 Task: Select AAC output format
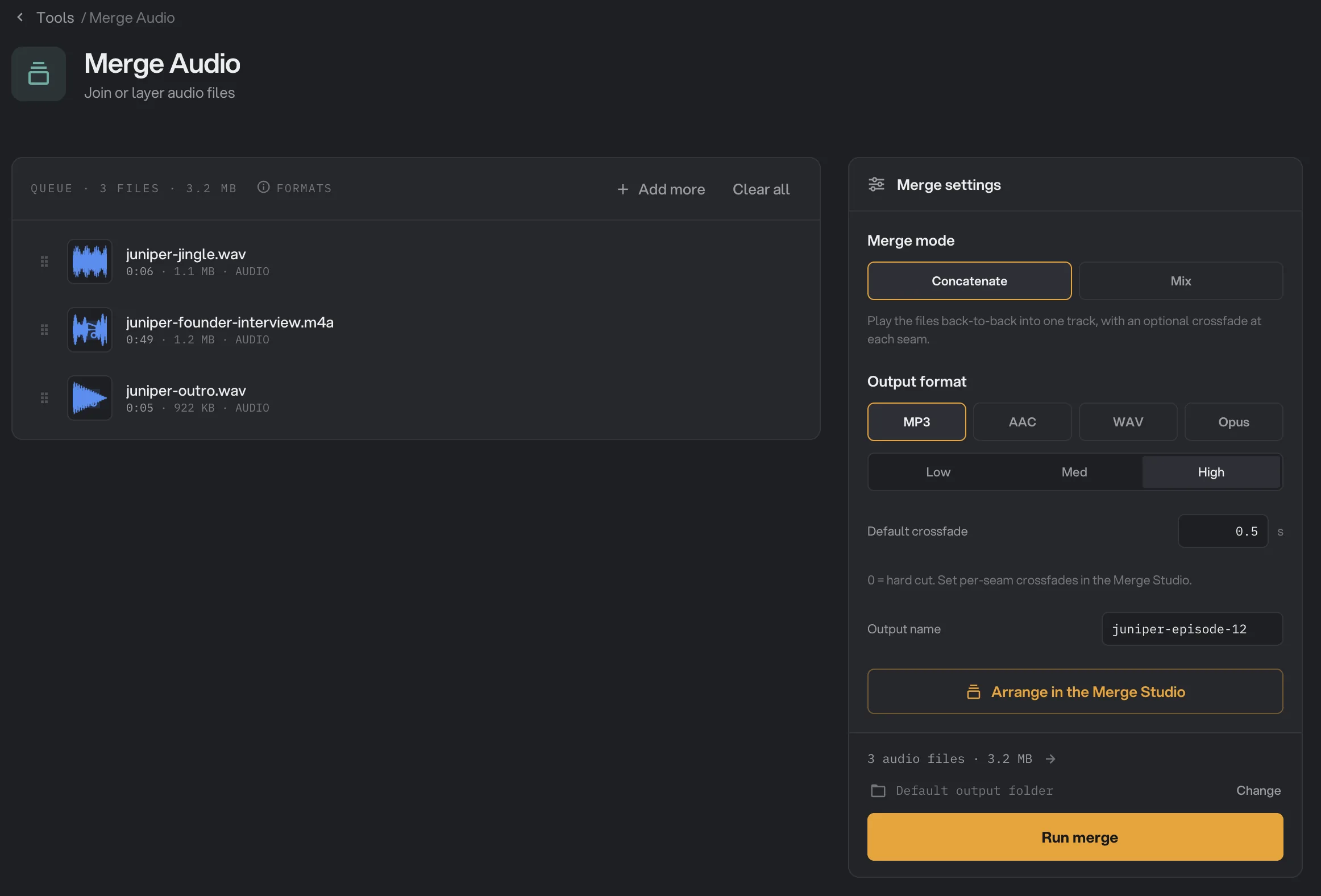coord(1022,422)
